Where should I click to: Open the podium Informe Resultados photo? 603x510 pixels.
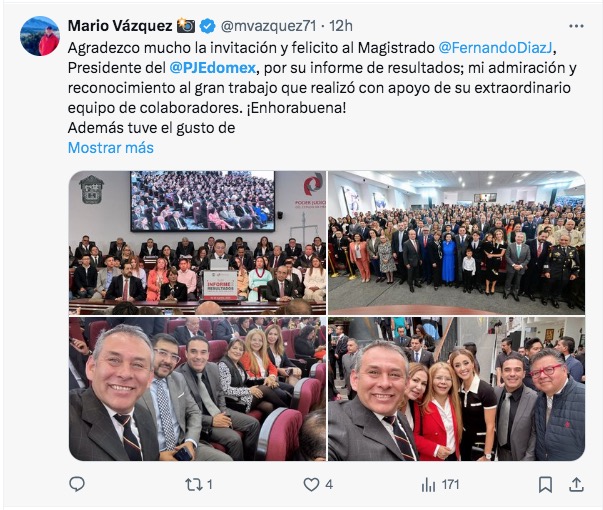point(197,242)
